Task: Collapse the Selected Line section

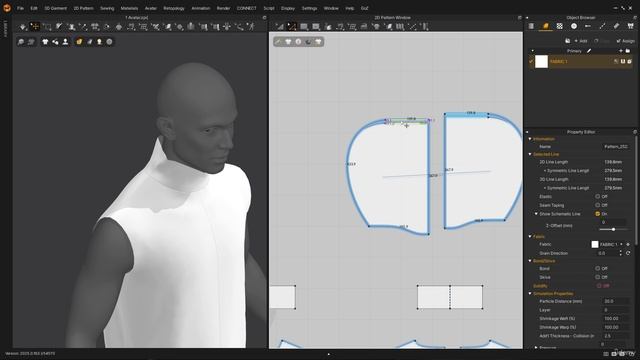Action: point(530,154)
